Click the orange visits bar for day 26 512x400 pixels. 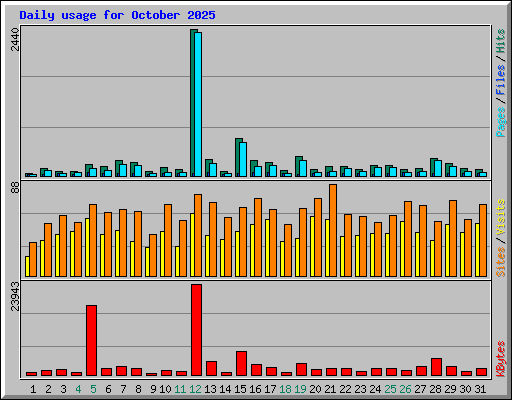coord(408,239)
